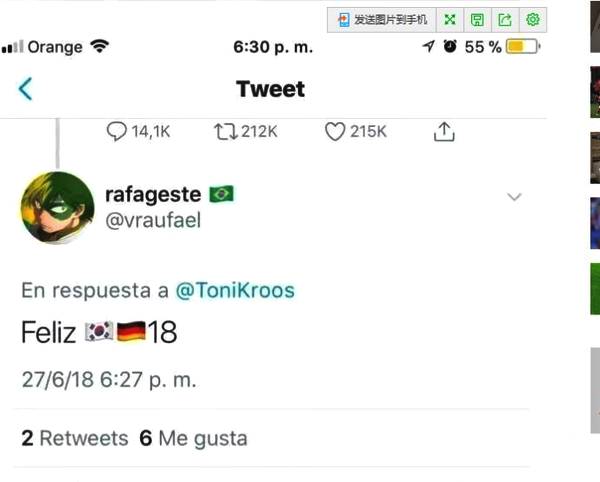The image size is (600, 482).
Task: Click the share/export icon in toolbar
Action: click(x=505, y=19)
